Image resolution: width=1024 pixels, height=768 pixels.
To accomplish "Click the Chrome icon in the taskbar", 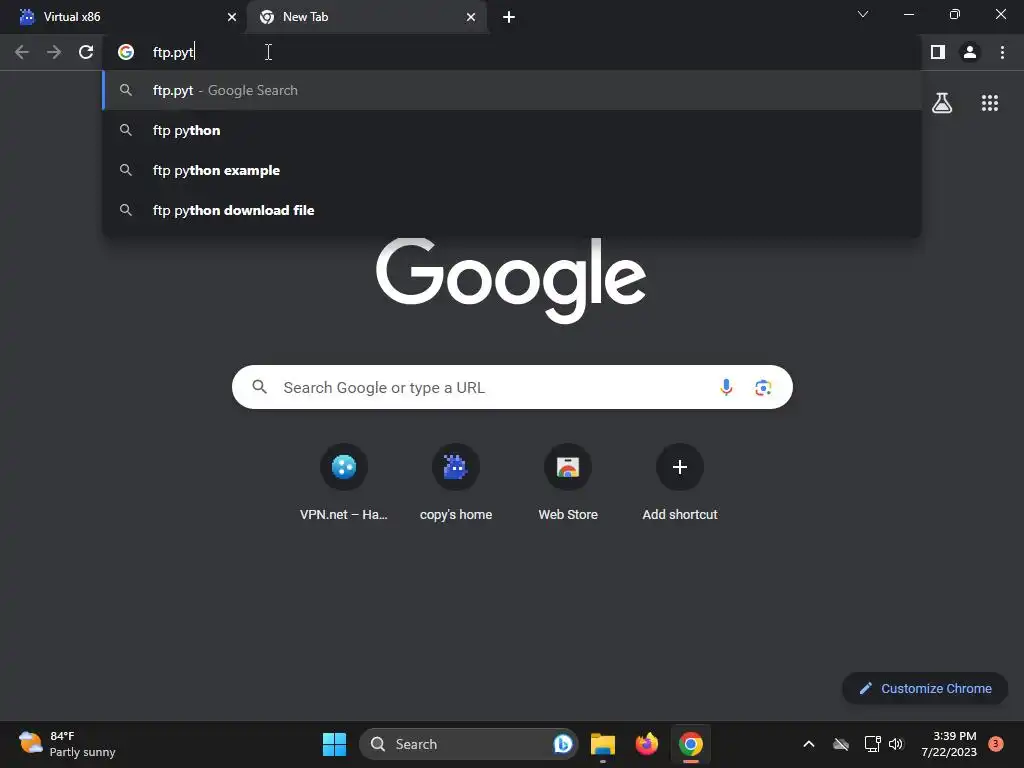I will tap(690, 744).
